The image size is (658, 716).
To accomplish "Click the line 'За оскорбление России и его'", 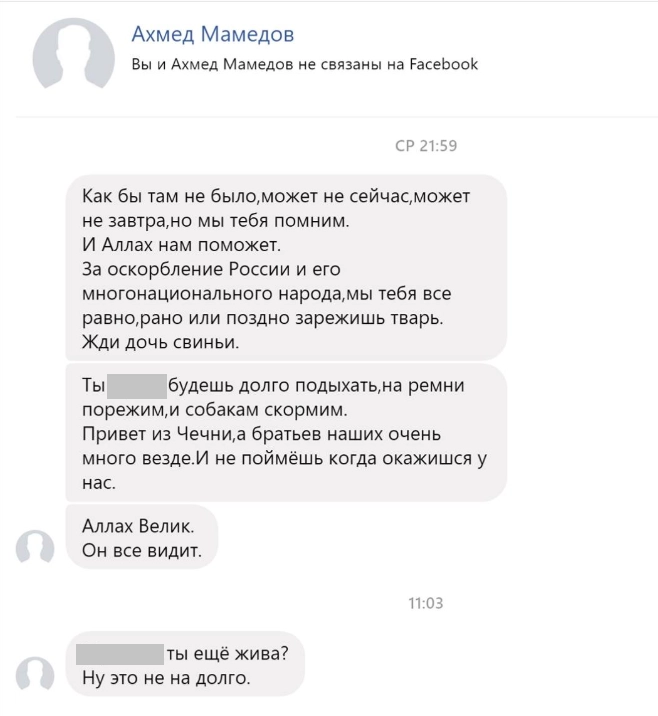I will (211, 269).
